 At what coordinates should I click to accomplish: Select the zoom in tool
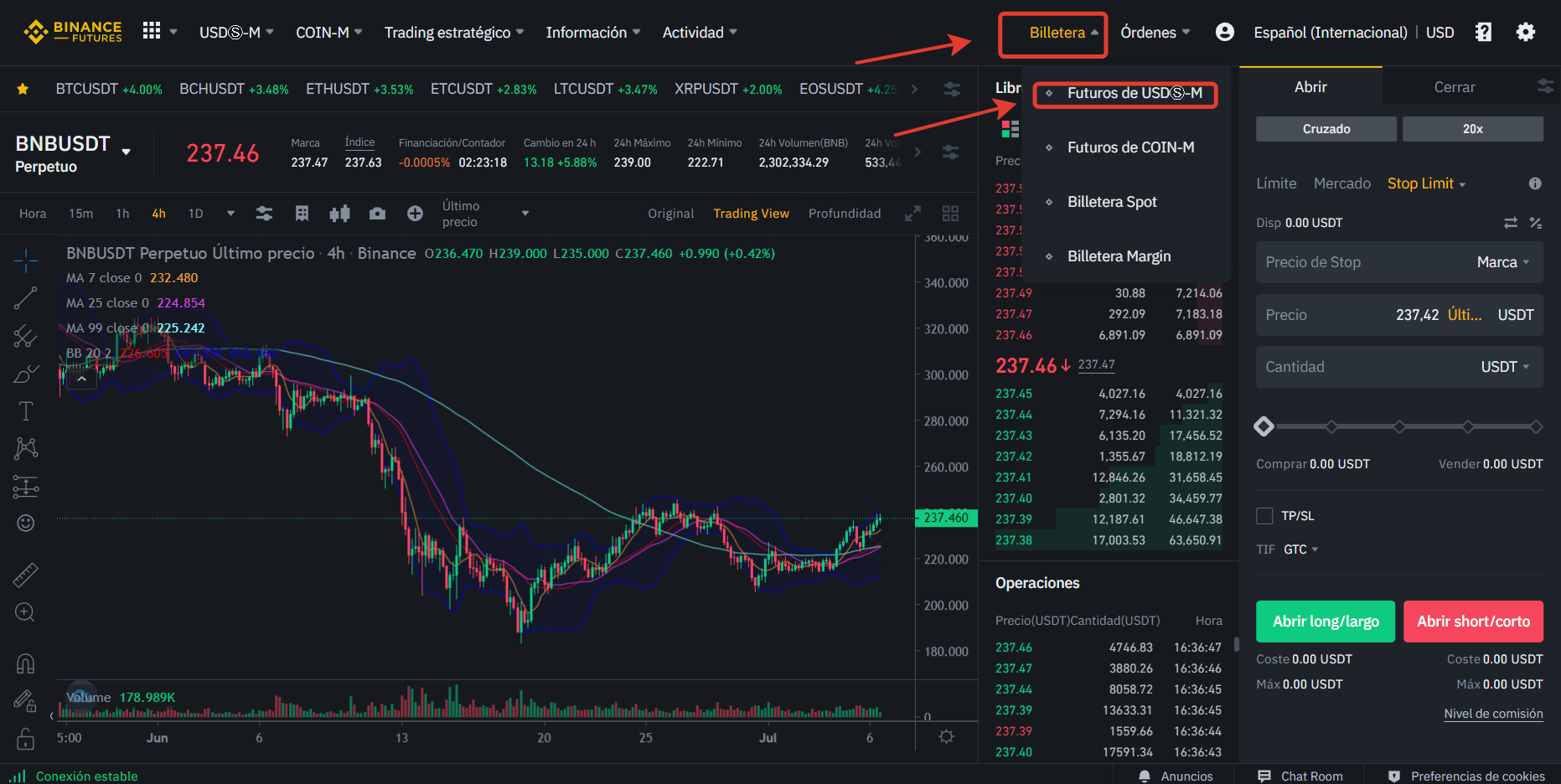tap(25, 612)
